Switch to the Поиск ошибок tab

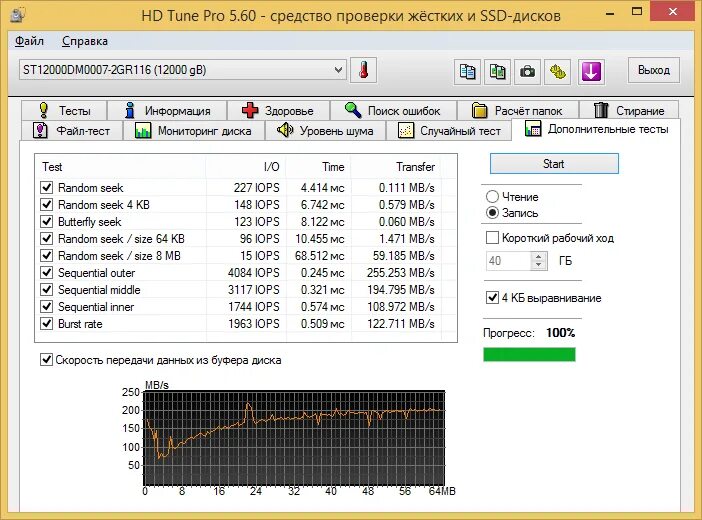(x=393, y=110)
